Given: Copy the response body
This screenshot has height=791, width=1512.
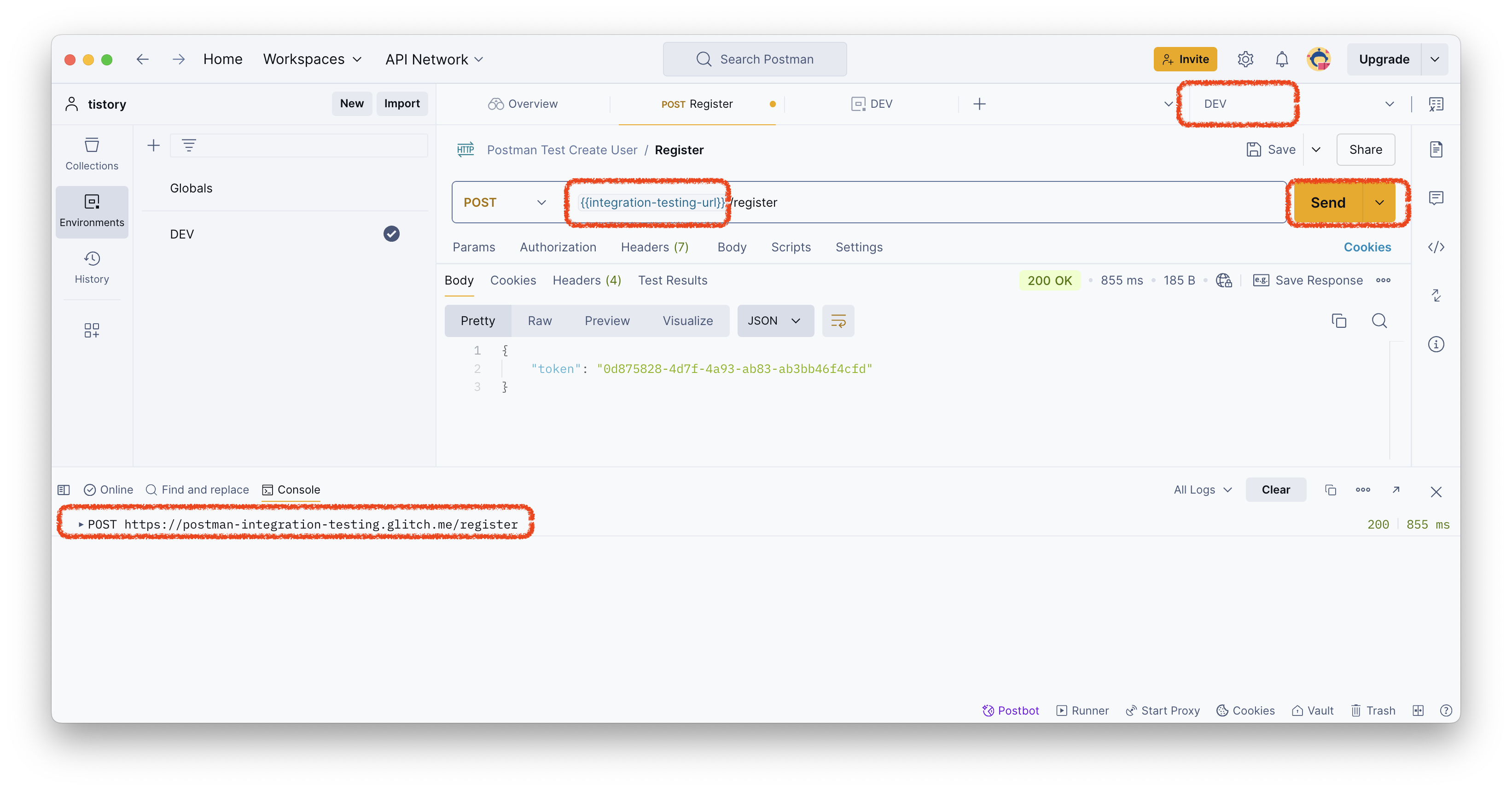Looking at the screenshot, I should coord(1338,320).
